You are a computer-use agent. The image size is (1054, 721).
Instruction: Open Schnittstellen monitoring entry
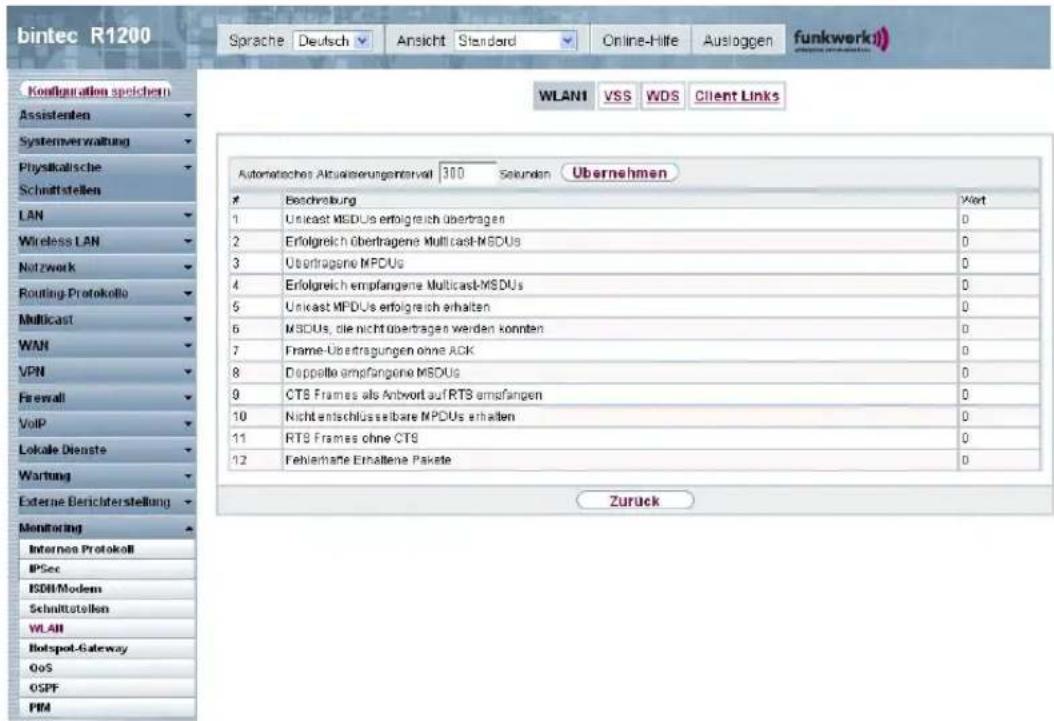pos(108,608)
